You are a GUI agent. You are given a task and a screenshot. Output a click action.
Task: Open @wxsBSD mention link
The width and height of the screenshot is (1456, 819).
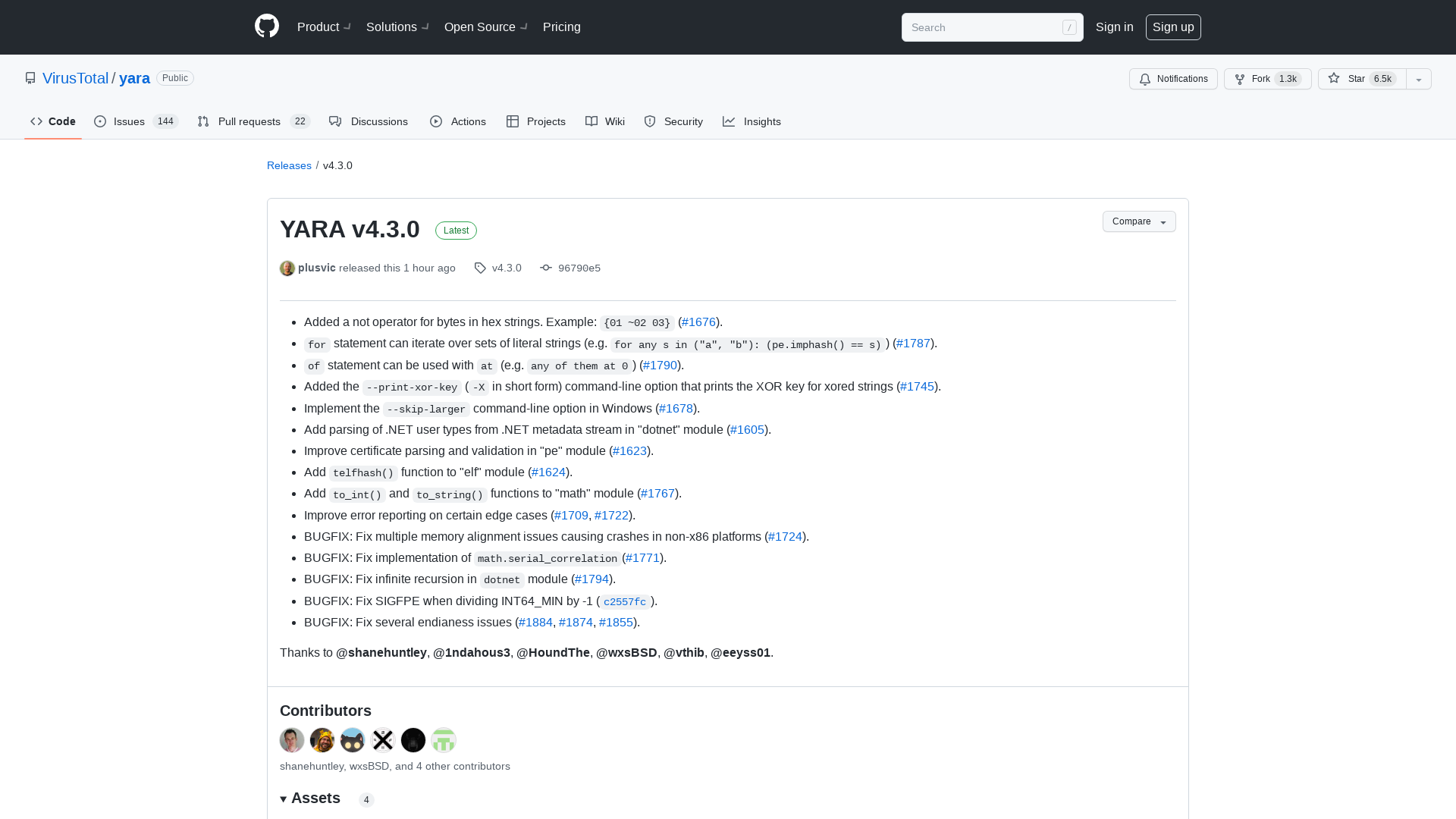[626, 653]
